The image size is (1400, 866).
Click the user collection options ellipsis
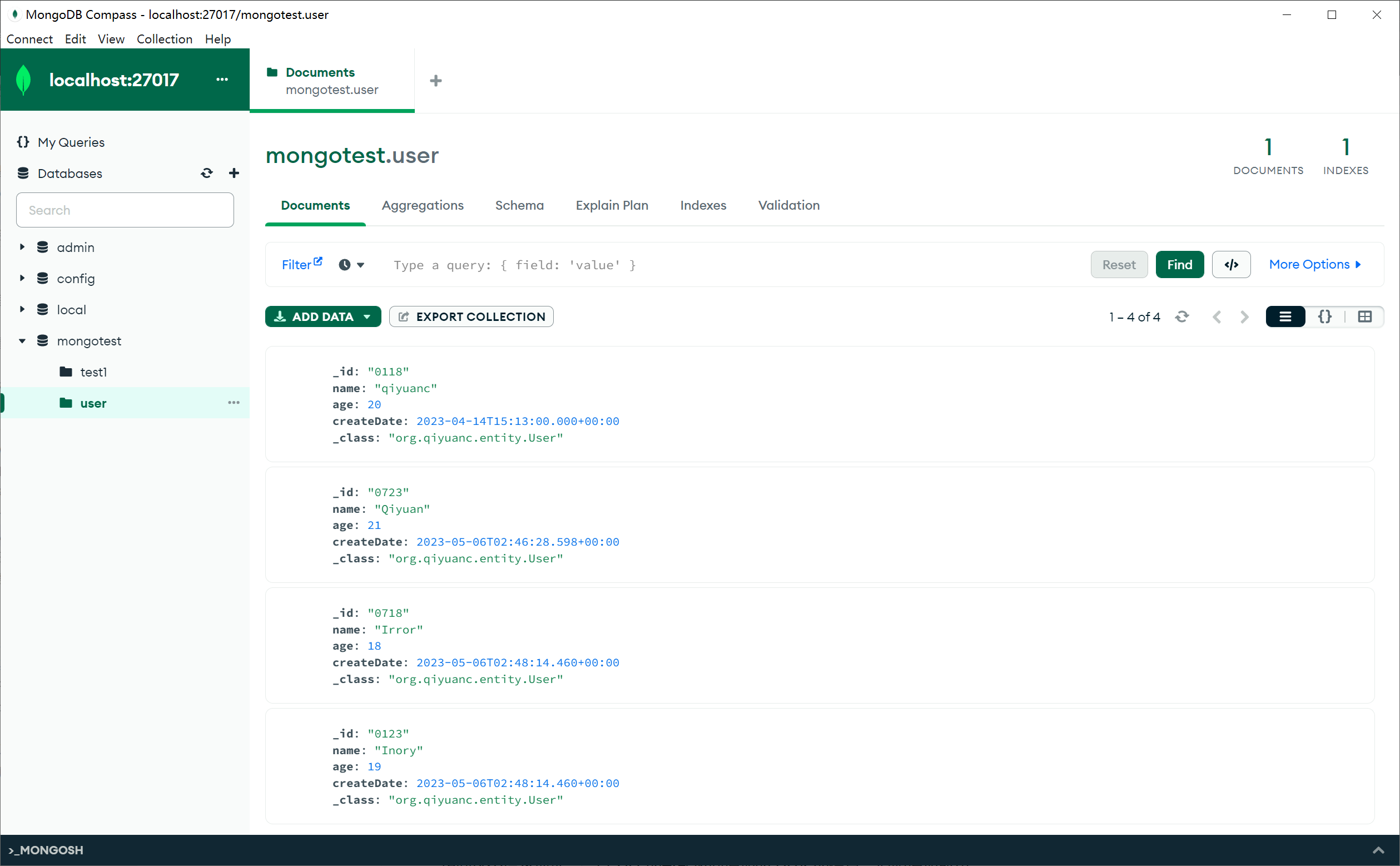234,403
